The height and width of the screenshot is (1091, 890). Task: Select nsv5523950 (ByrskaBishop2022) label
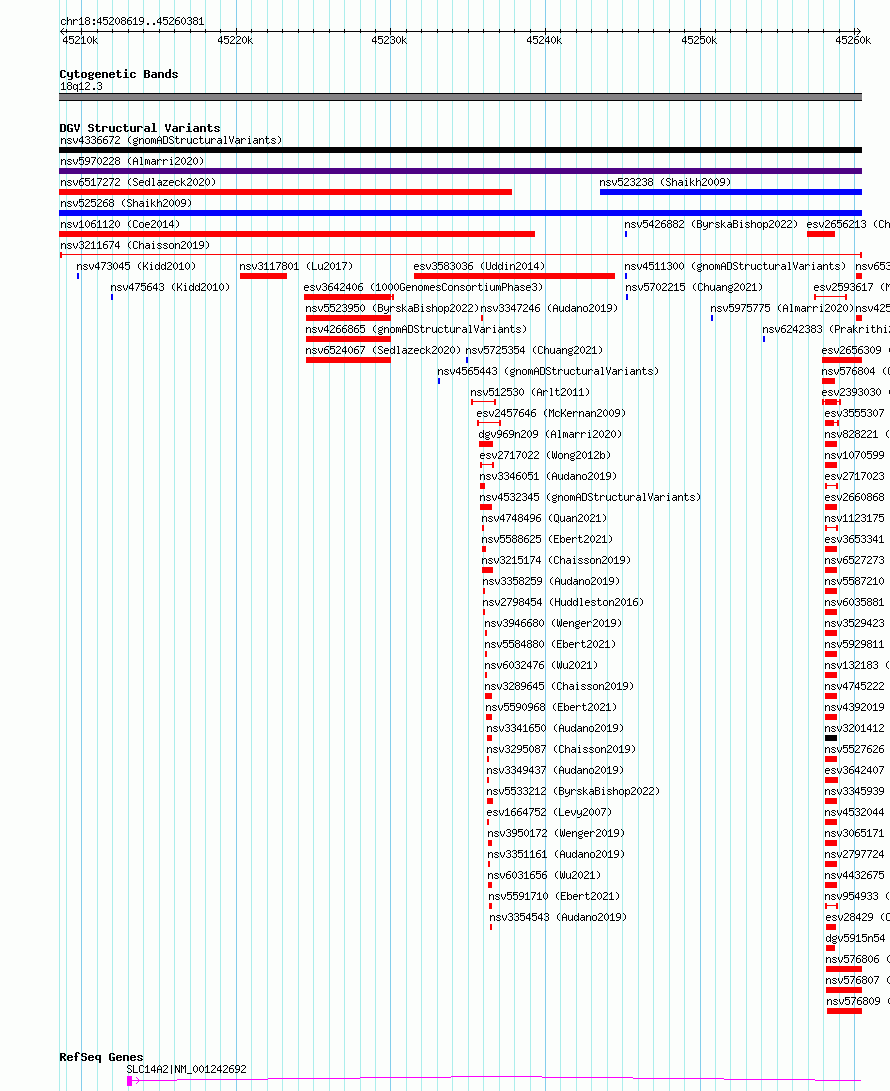392,308
